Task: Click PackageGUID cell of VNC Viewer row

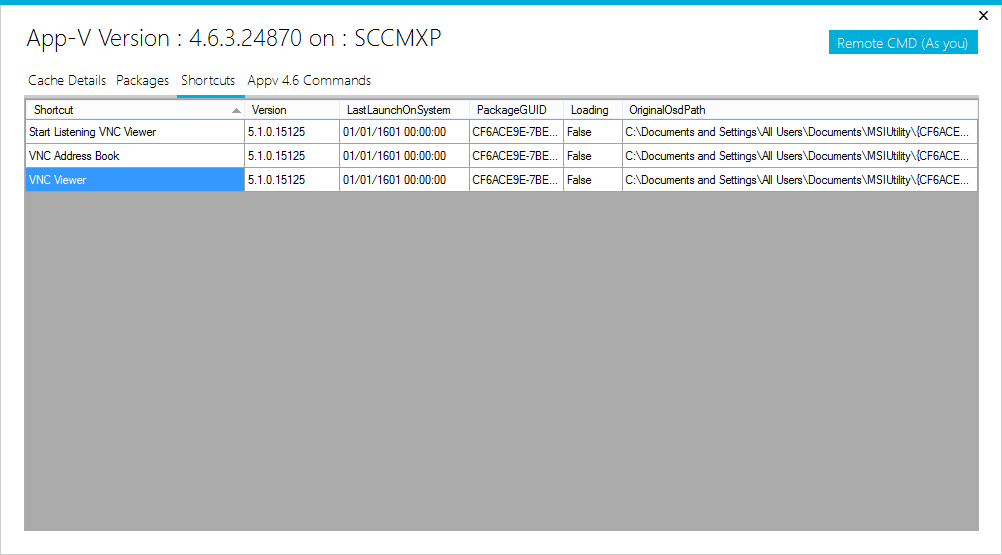Action: coord(516,180)
